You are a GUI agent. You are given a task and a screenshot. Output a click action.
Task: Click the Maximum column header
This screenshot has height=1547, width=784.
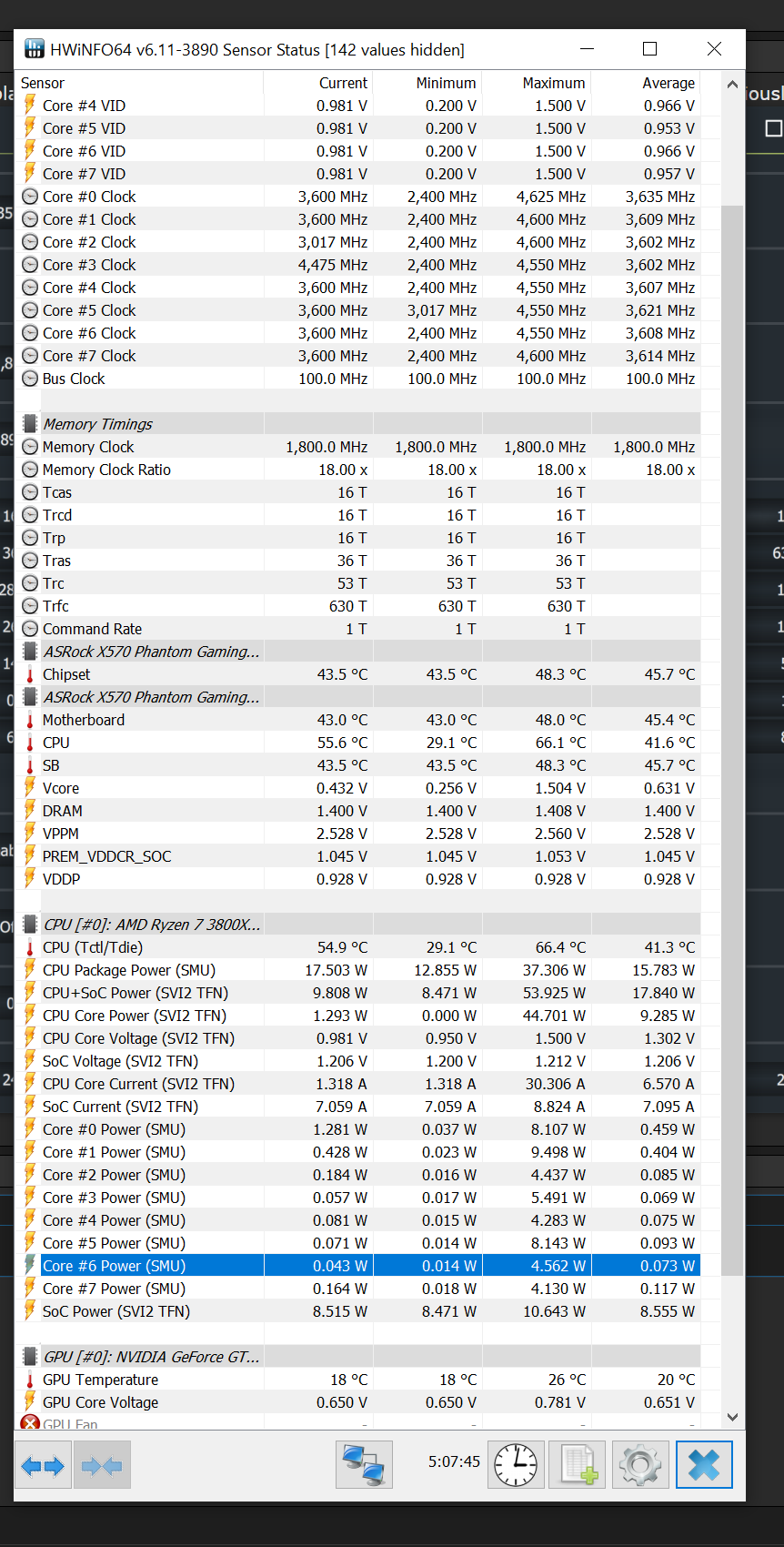(537, 83)
